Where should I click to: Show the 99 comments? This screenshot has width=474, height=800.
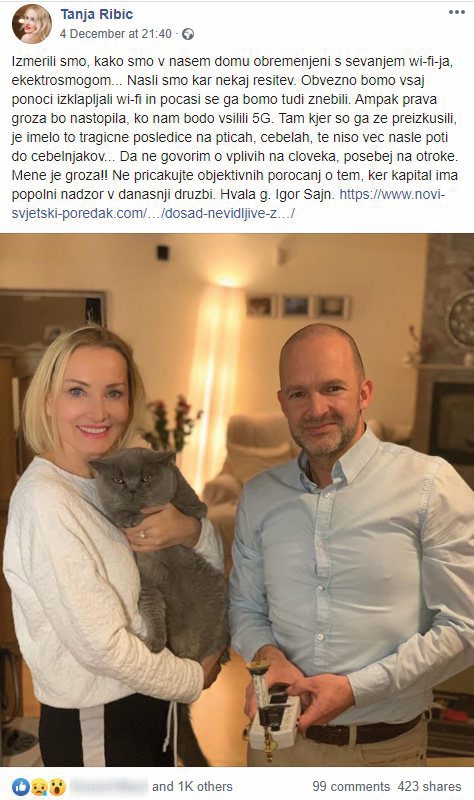coord(351,786)
